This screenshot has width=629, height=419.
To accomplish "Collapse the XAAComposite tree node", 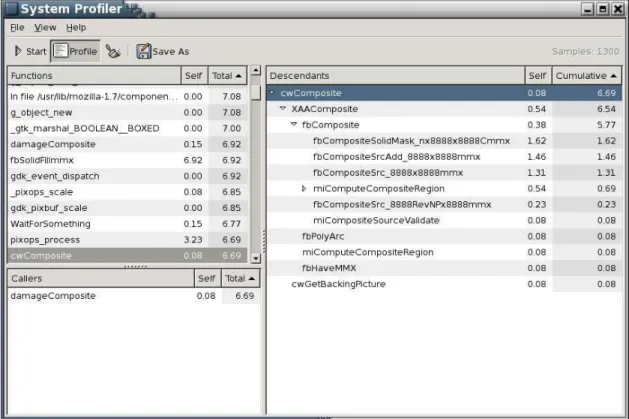I will point(283,108).
